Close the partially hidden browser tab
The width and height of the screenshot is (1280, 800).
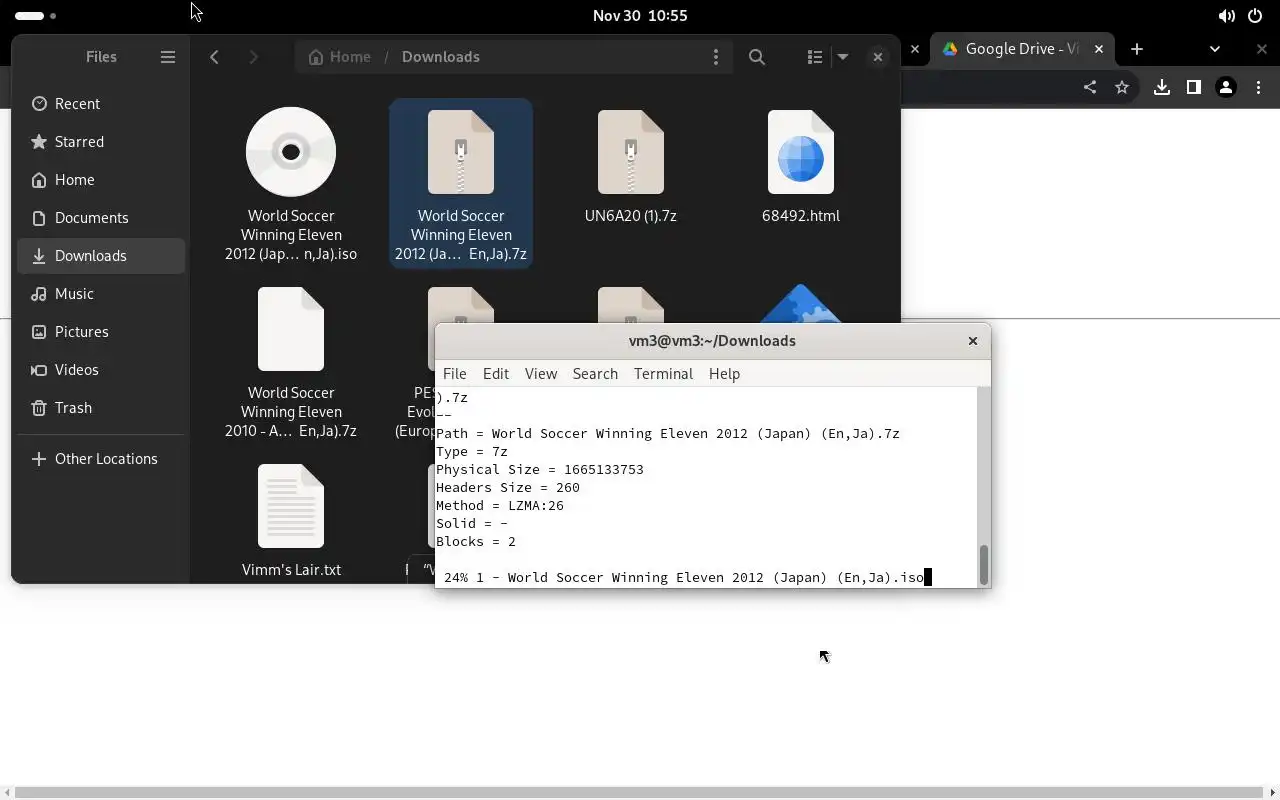[914, 49]
